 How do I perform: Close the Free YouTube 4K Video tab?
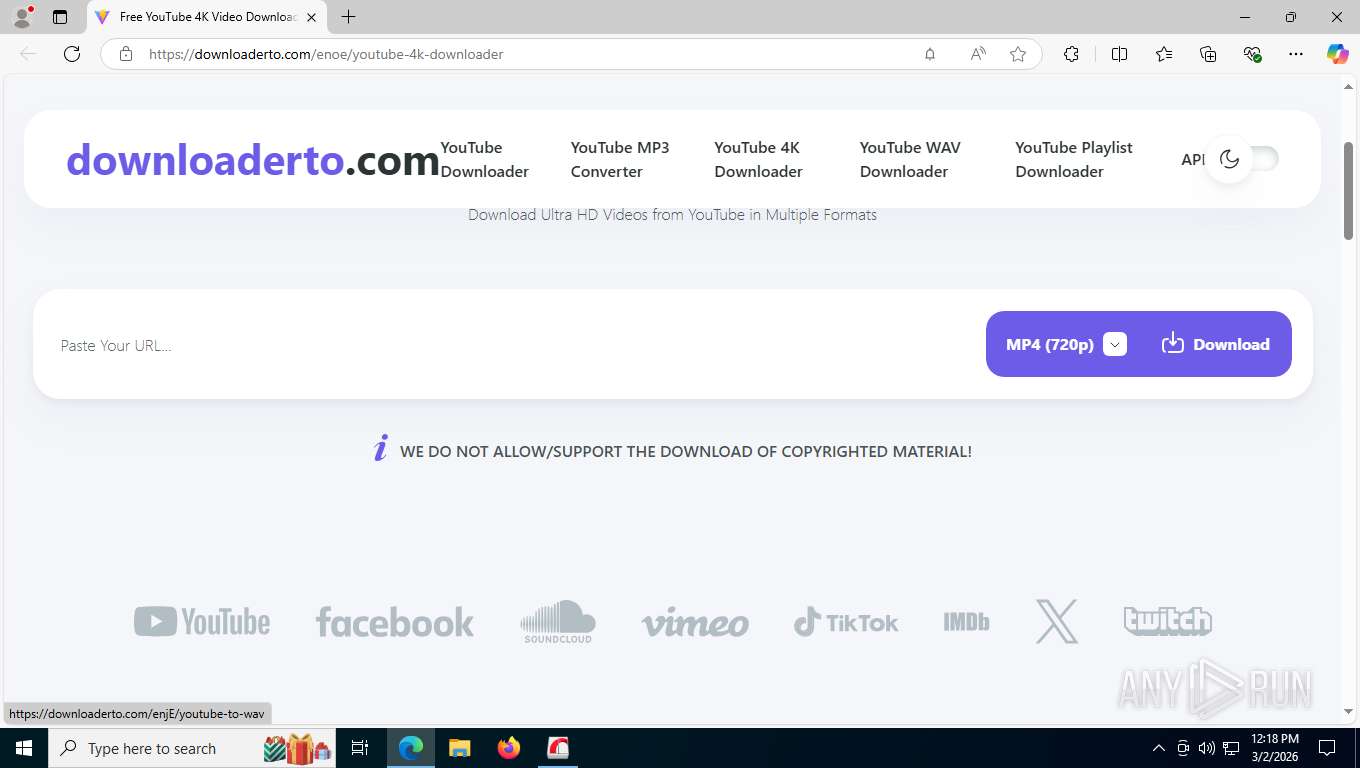pos(312,17)
